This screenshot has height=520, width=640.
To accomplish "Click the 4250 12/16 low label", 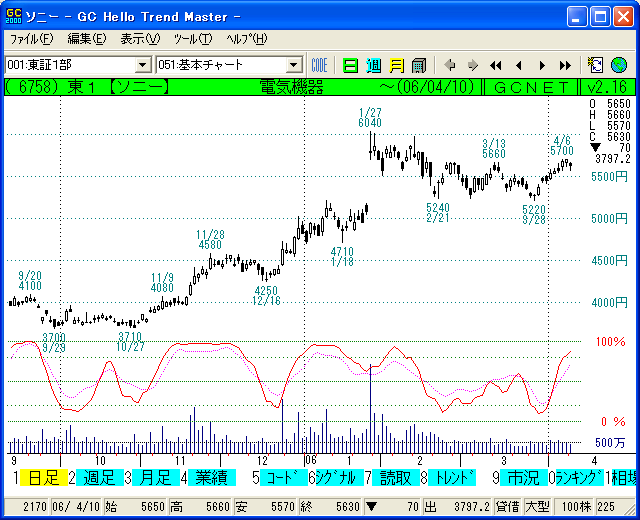I will click(266, 296).
